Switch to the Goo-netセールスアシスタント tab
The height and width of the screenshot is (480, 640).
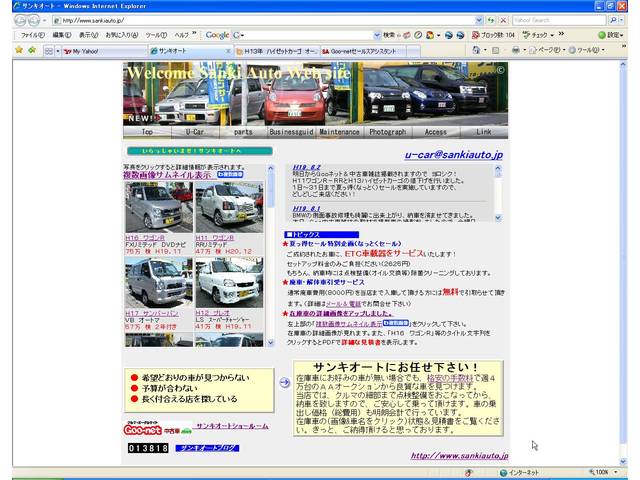[363, 51]
